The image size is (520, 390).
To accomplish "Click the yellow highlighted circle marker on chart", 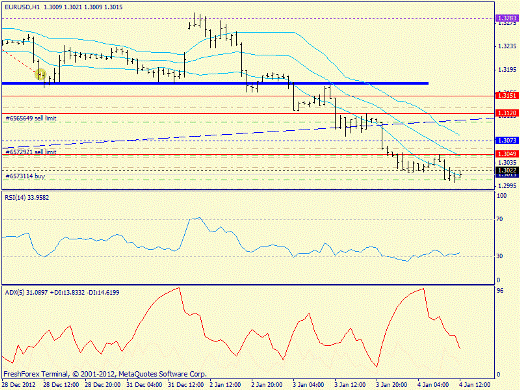I will [x=41, y=74].
